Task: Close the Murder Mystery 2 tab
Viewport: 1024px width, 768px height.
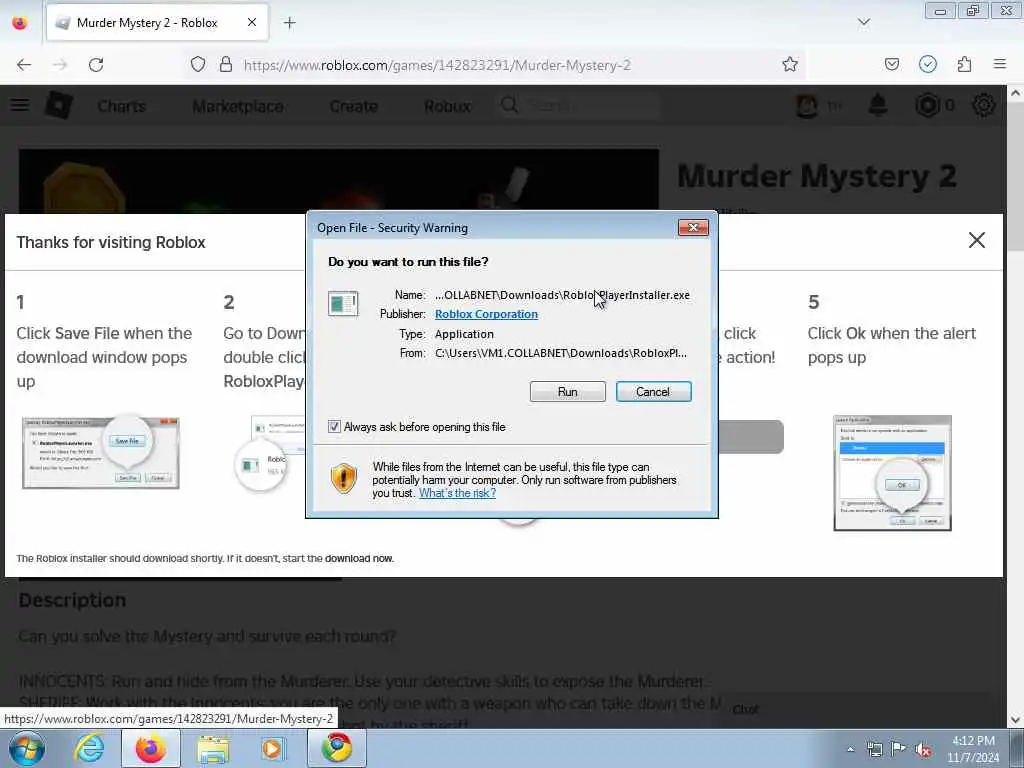Action: click(252, 23)
